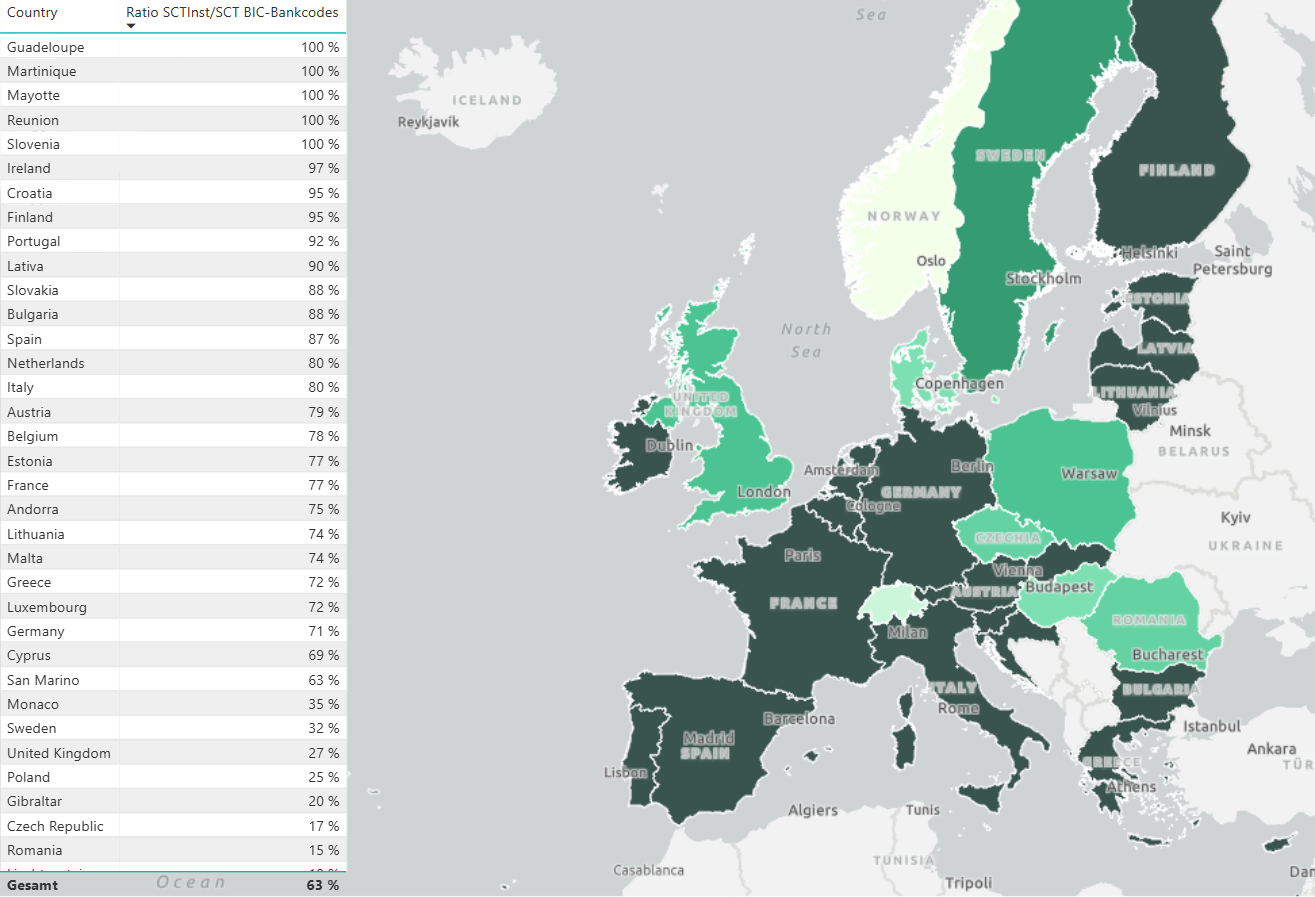Open the sort dropdown on Ratio column header
This screenshot has height=897, width=1315.
131,25
